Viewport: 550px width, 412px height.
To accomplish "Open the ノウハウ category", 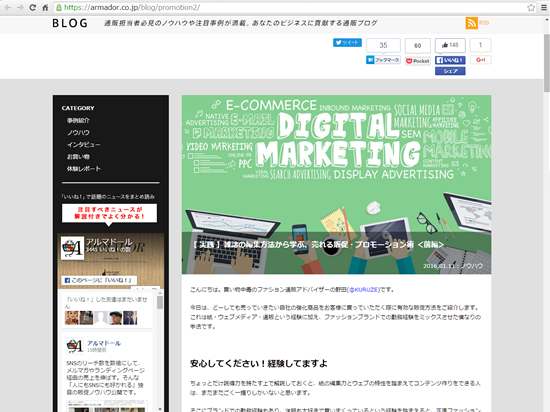I will click(78, 133).
